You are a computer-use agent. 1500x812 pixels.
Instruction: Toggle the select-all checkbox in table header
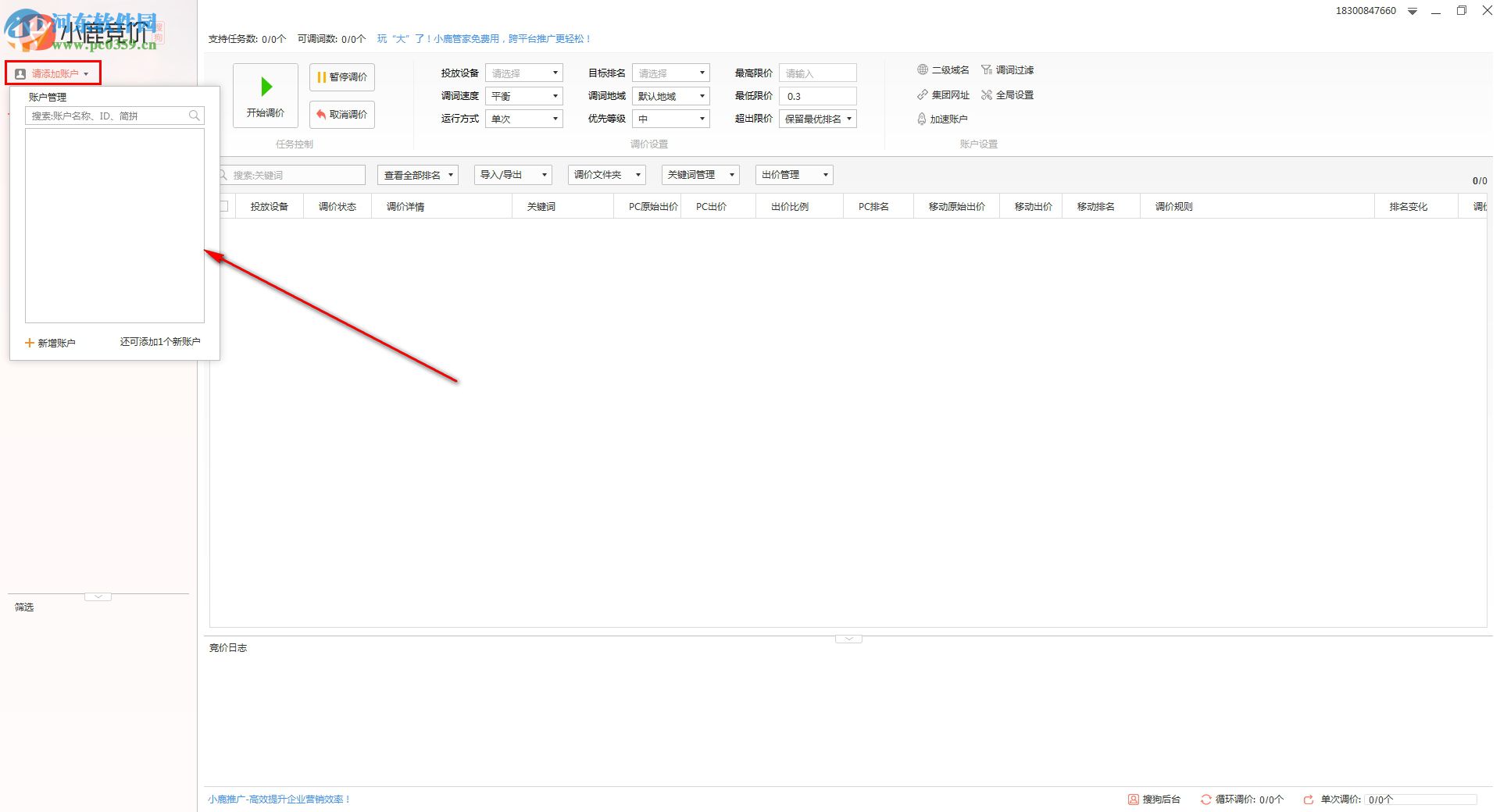(223, 206)
